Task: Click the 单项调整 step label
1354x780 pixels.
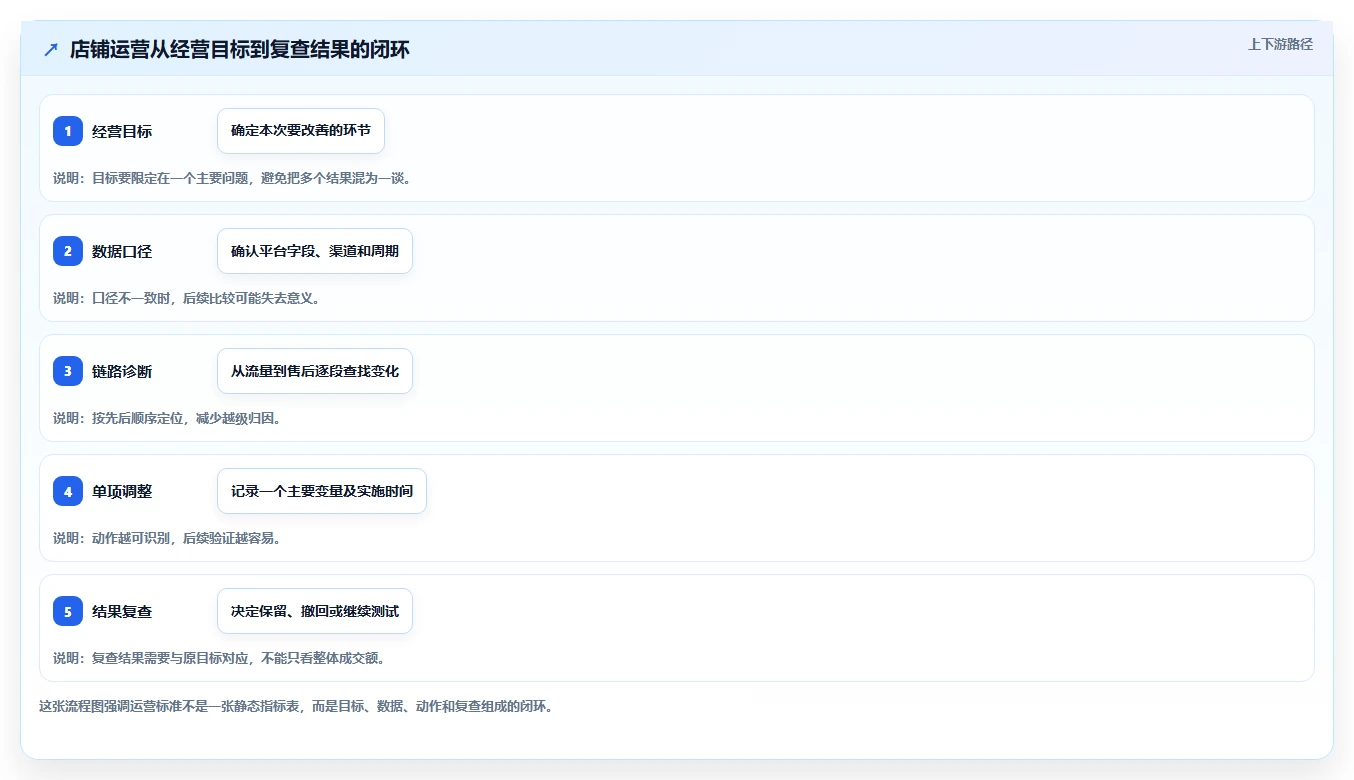Action: coord(122,491)
